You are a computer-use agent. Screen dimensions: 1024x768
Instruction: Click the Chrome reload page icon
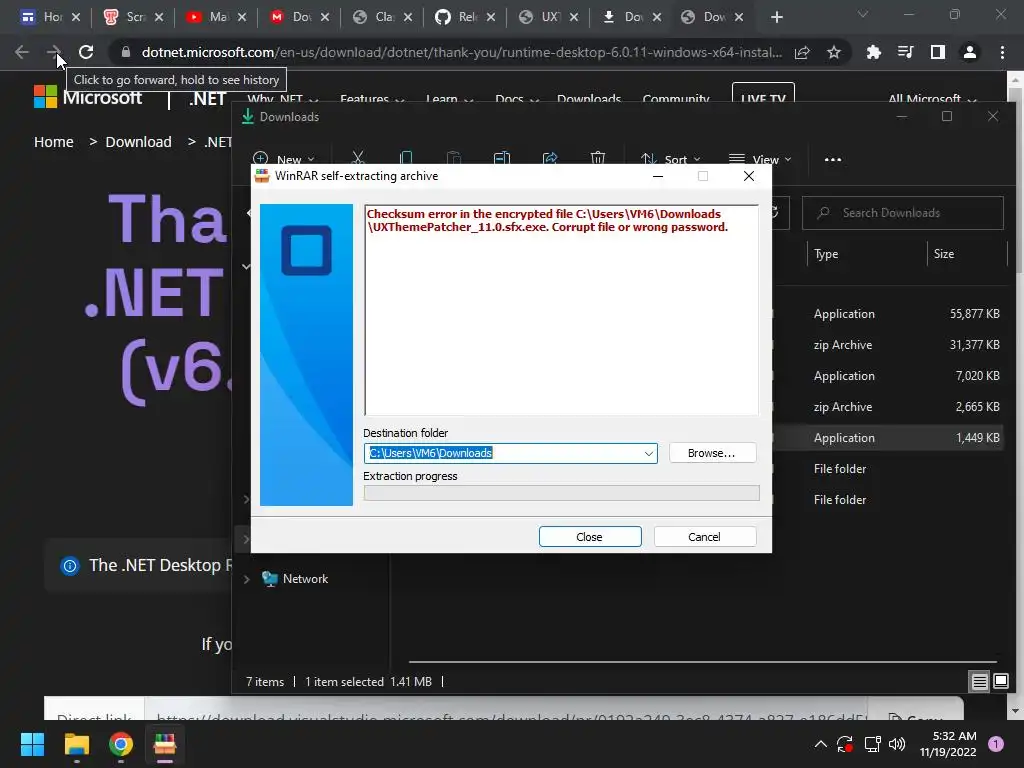(x=86, y=52)
